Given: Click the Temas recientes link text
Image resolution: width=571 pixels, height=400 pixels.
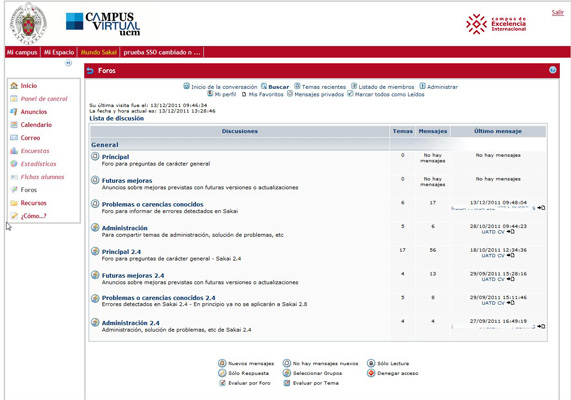Looking at the screenshot, I should point(324,87).
